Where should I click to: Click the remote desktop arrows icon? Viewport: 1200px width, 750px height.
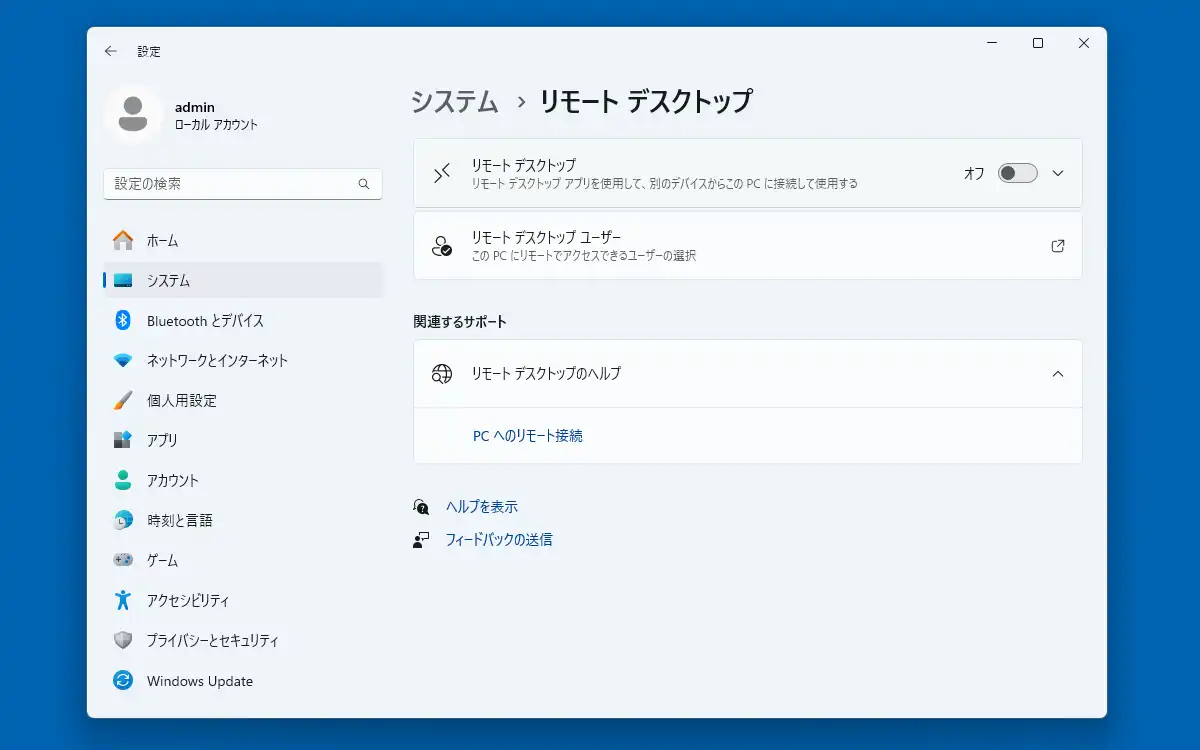(x=442, y=173)
